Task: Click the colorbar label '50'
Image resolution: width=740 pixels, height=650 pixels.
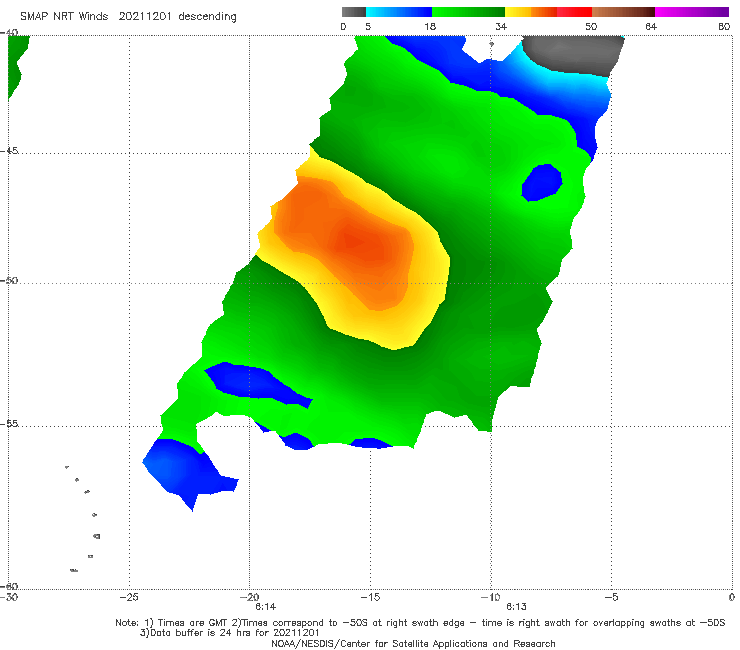Action: [x=591, y=26]
